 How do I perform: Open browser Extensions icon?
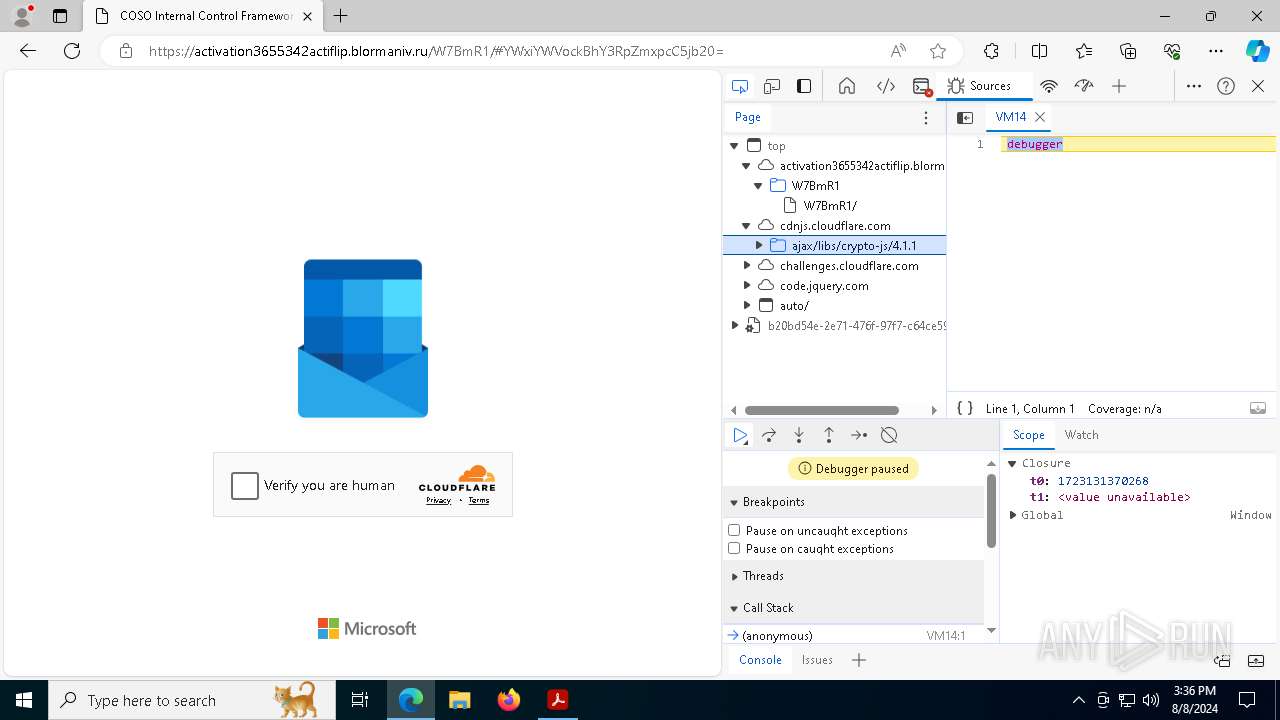click(x=991, y=51)
